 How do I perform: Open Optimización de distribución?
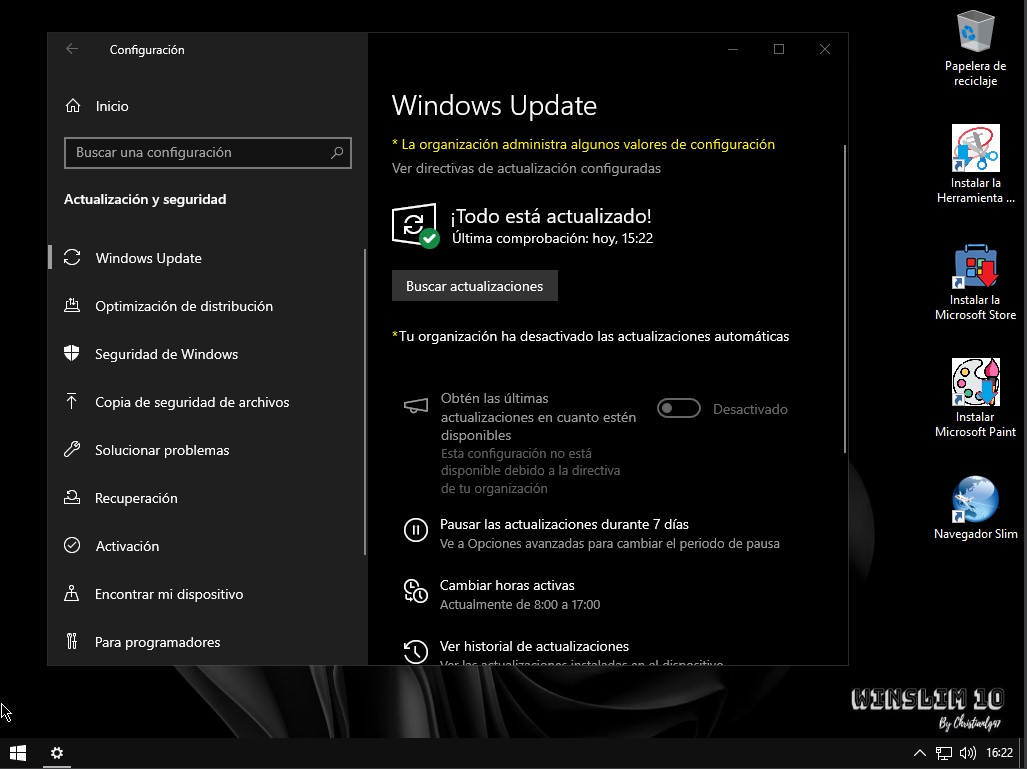pos(184,306)
